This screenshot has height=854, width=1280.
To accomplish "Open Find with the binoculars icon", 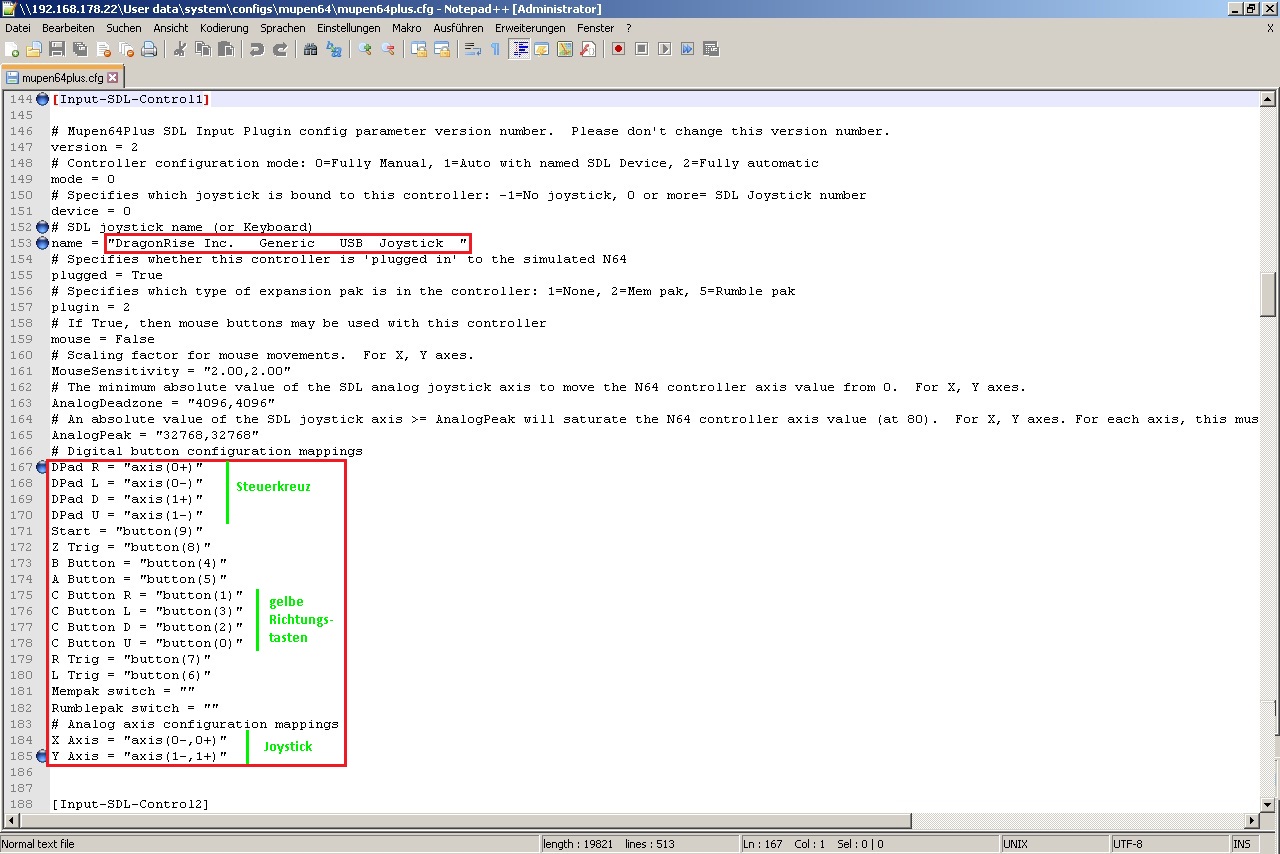I will pyautogui.click(x=311, y=49).
